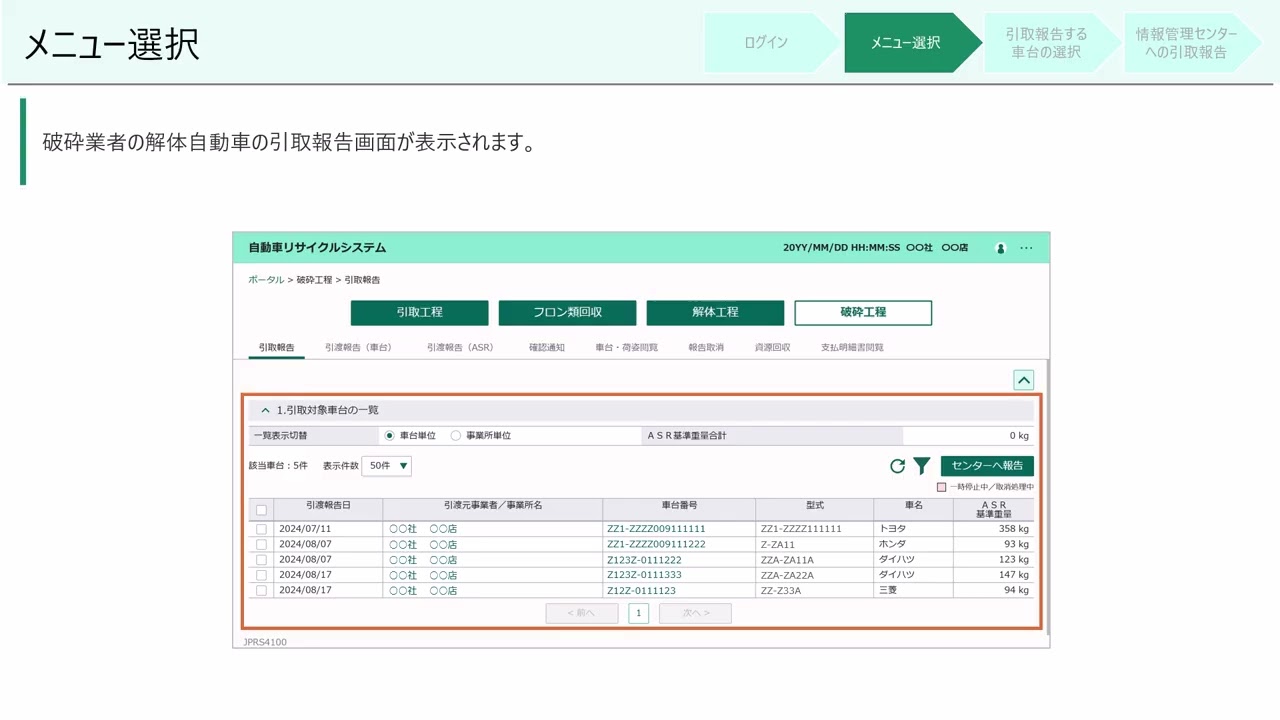This screenshot has height=720, width=1280.
Task: Click the pink 一時停止中／取消処理中 legend swatch
Action: tap(941, 487)
